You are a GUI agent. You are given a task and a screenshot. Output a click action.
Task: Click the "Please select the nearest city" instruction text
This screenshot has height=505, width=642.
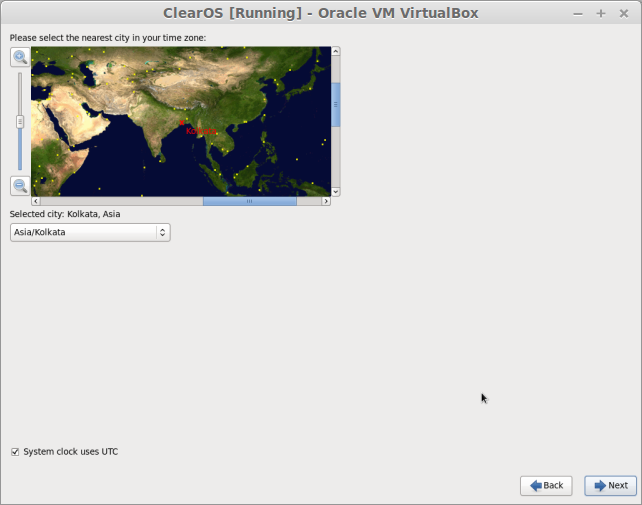(108, 38)
